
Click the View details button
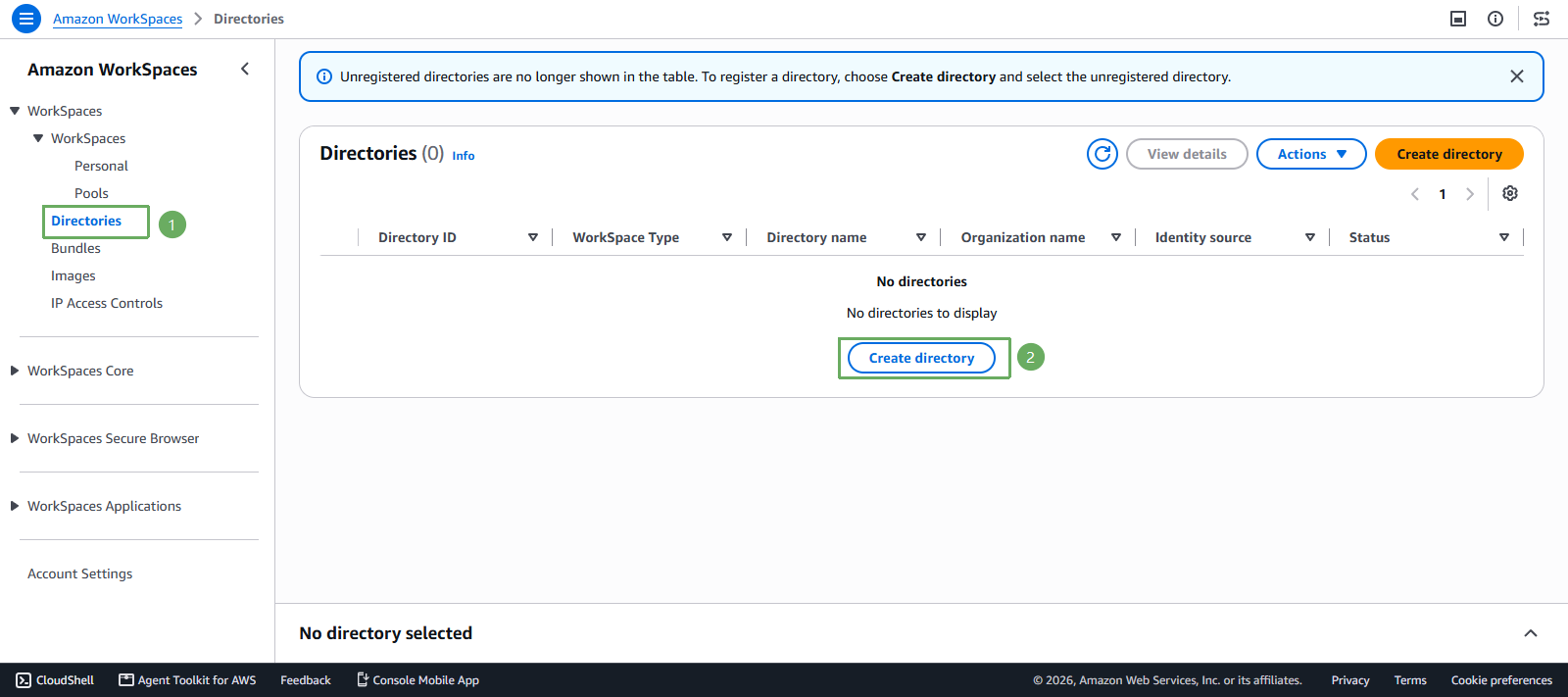(x=1187, y=154)
